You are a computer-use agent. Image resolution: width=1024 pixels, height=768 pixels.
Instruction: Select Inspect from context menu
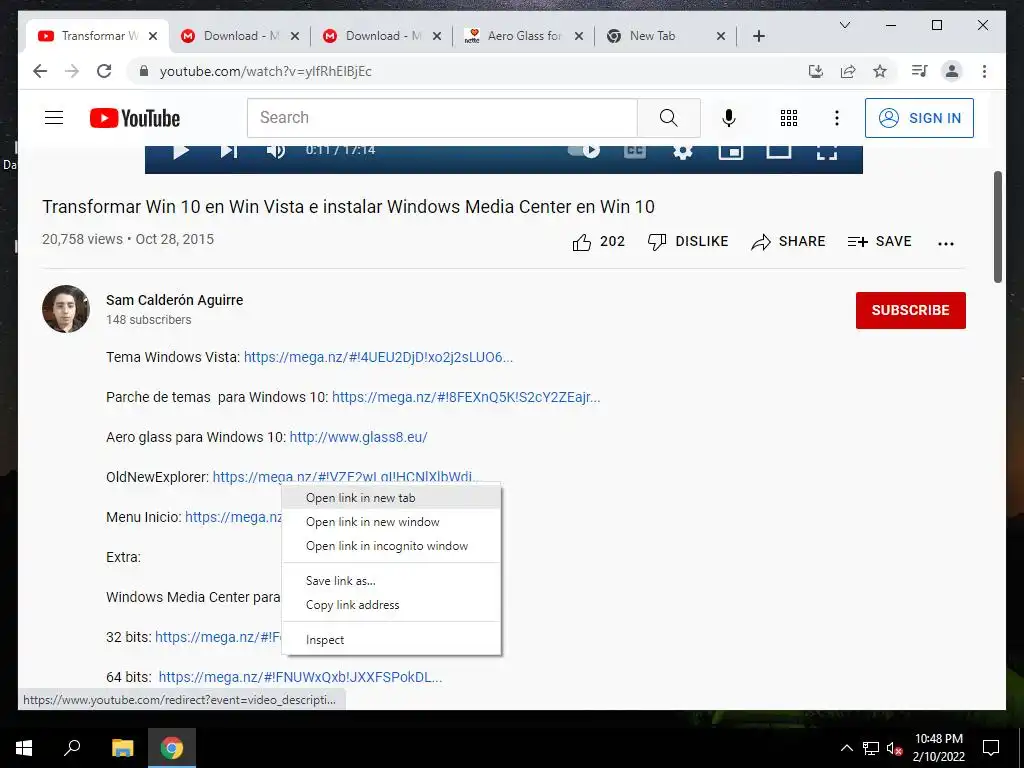pos(391,640)
